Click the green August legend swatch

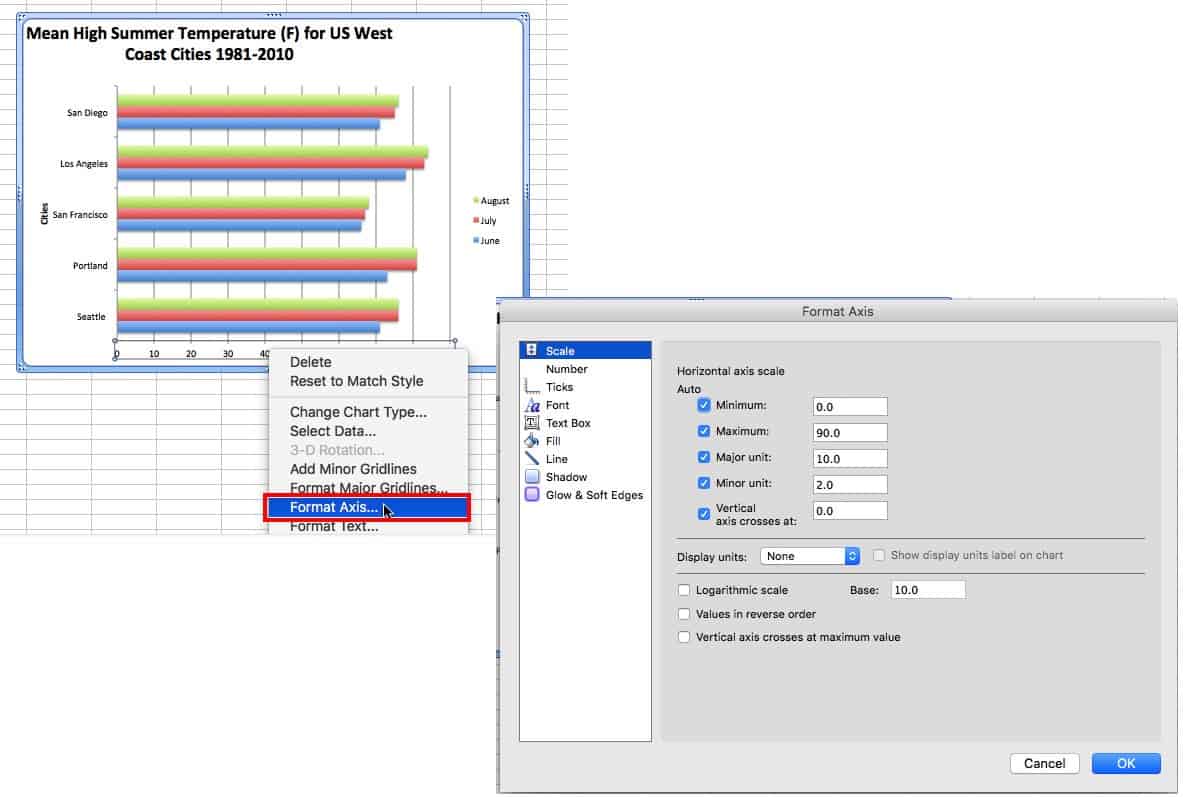476,201
